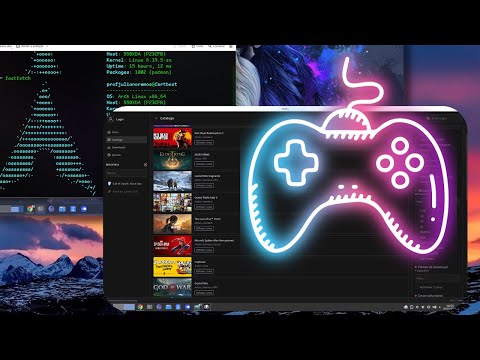Click the back arrow beside the Catalogue title
Image resolution: width=480 pixels, height=360 pixels.
[x=156, y=118]
